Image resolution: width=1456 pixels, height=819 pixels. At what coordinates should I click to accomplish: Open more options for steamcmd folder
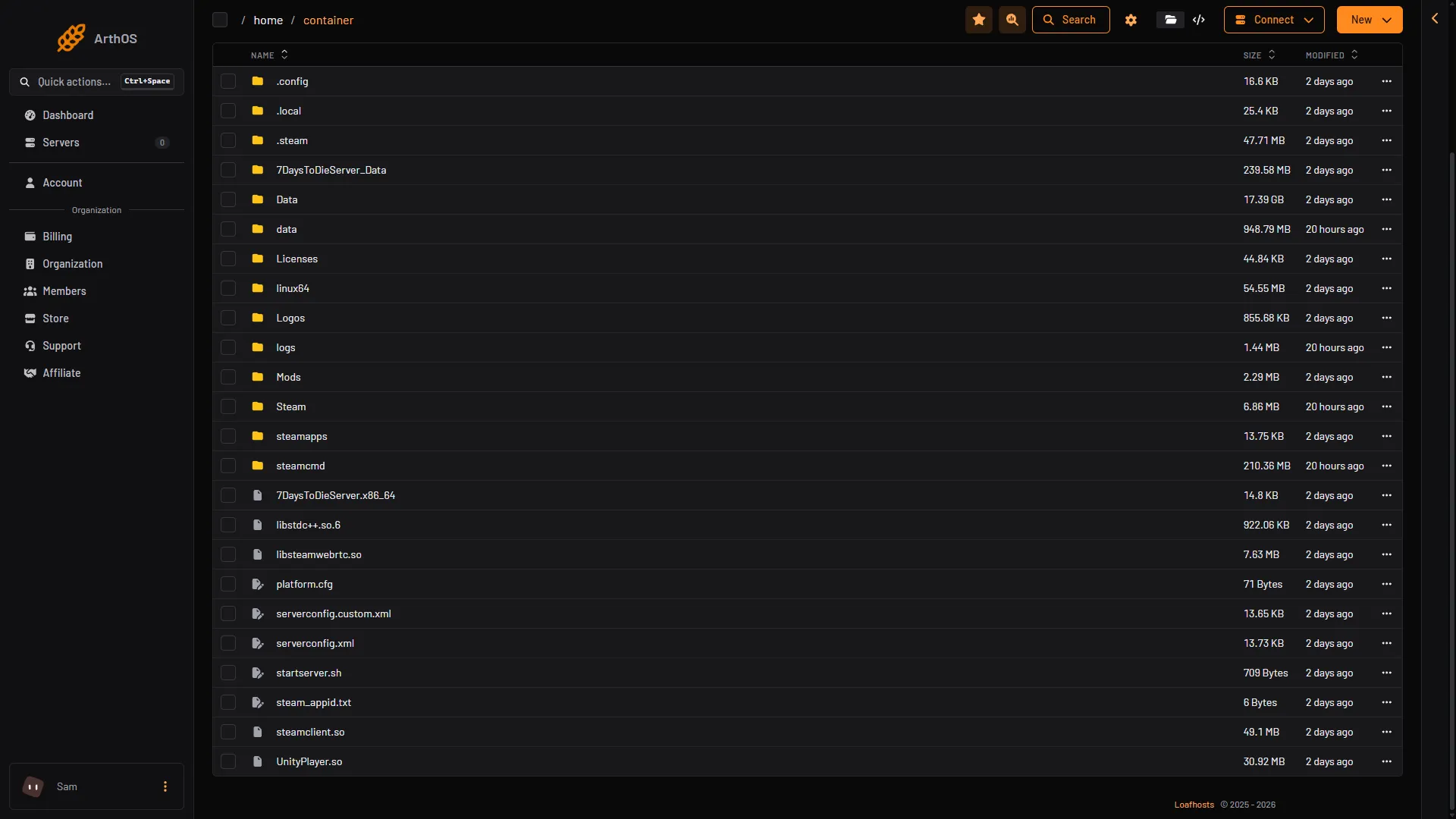pyautogui.click(x=1386, y=466)
